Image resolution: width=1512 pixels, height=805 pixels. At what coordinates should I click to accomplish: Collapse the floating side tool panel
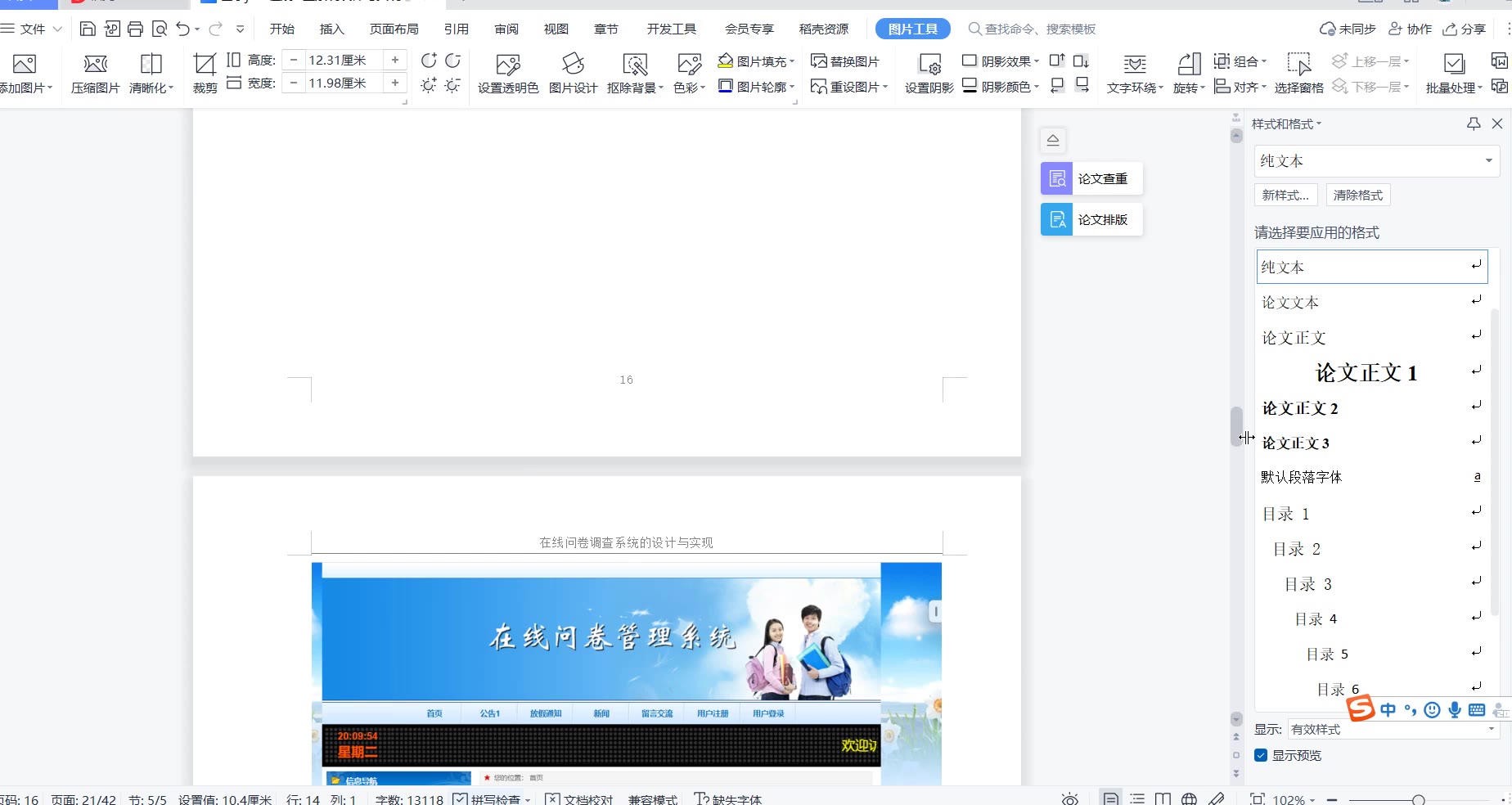click(x=1053, y=140)
